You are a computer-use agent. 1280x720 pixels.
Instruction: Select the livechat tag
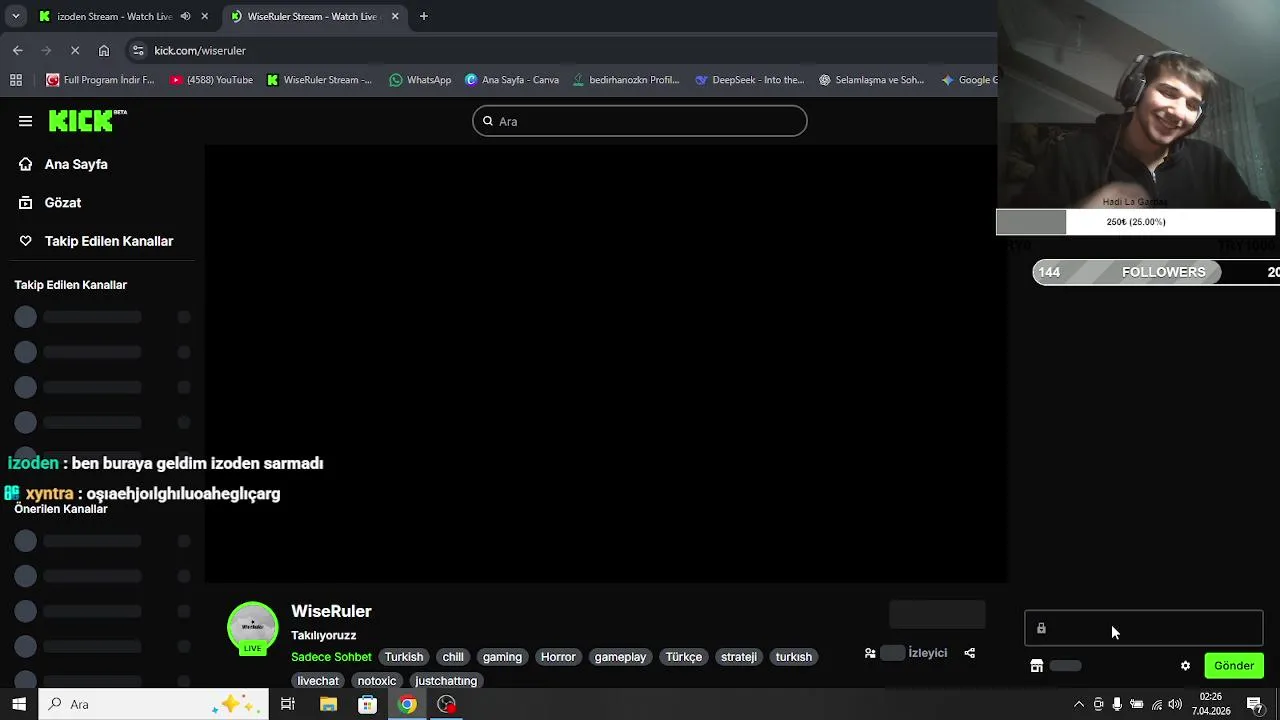(318, 681)
